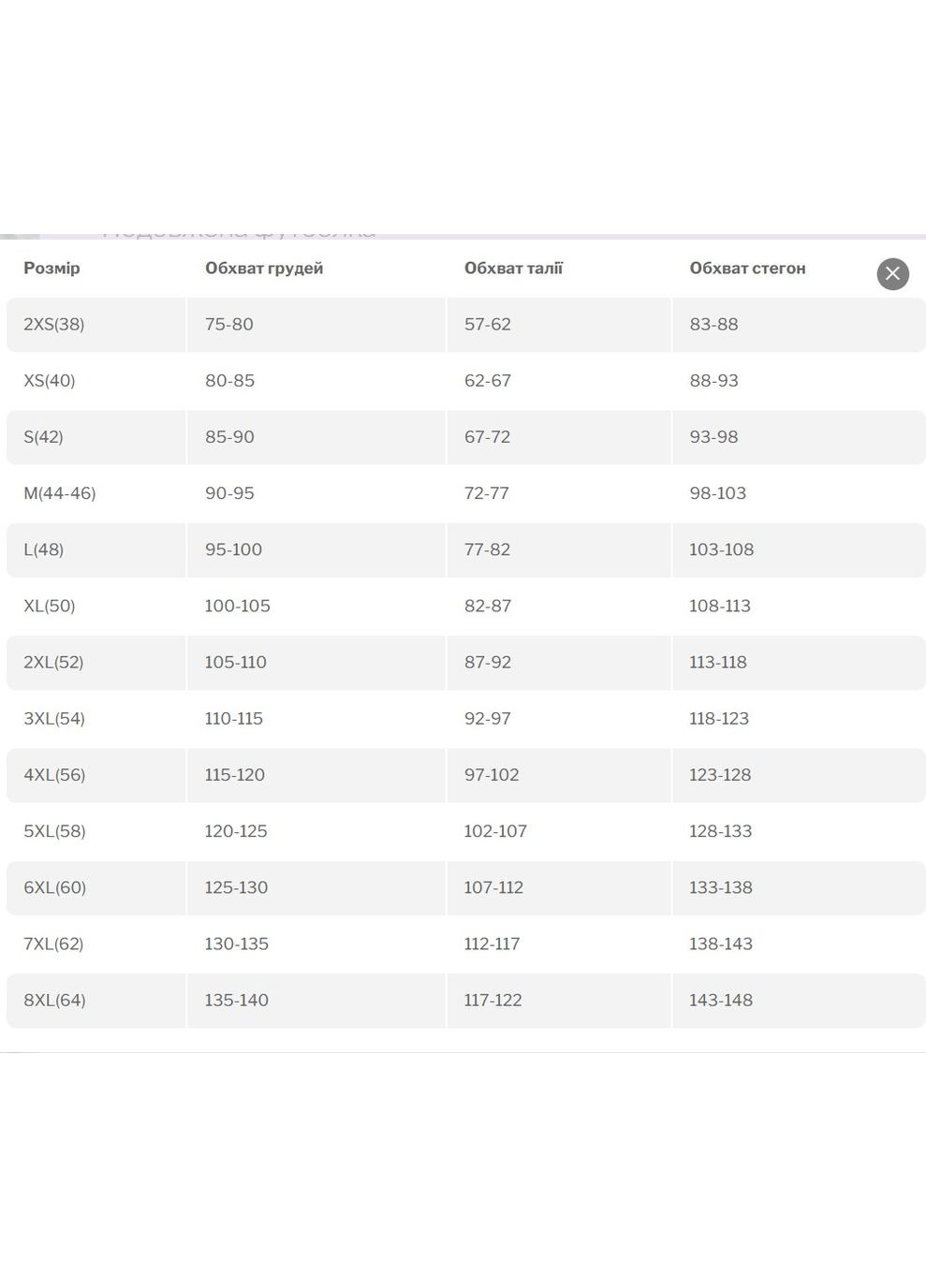This screenshot has height=1288, width=926.
Task: Click the 3XL(54) size label
Action: (53, 718)
